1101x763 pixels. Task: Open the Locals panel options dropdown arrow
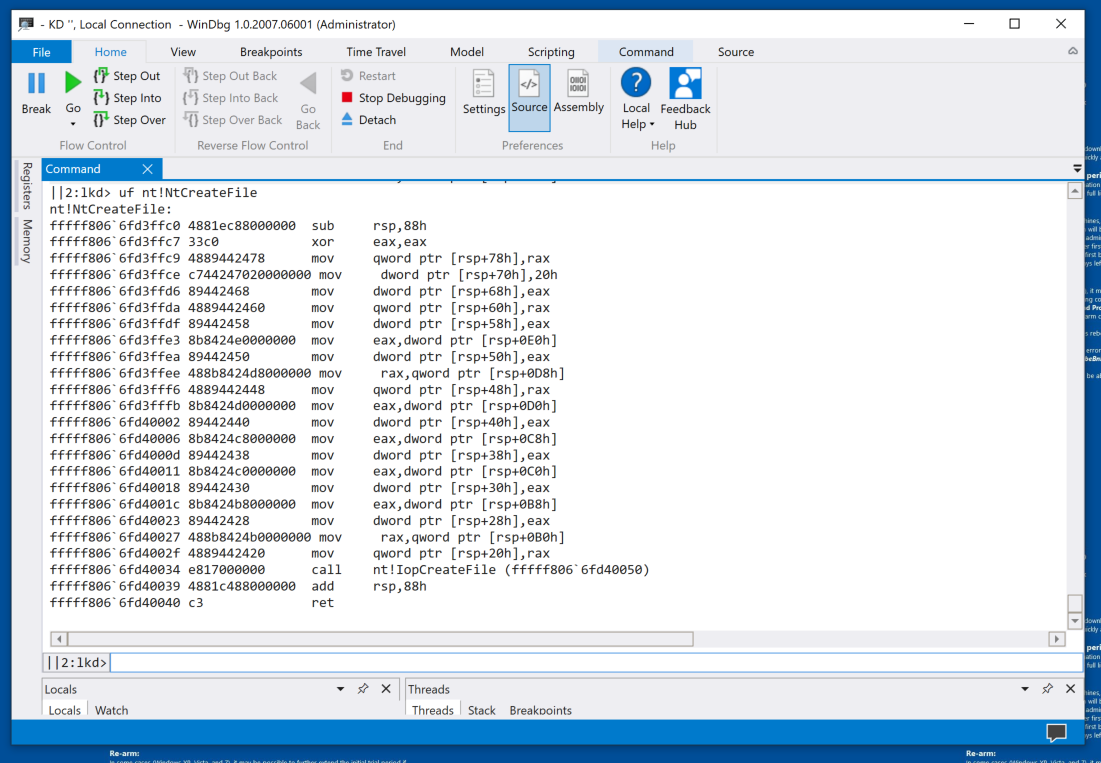click(x=341, y=689)
